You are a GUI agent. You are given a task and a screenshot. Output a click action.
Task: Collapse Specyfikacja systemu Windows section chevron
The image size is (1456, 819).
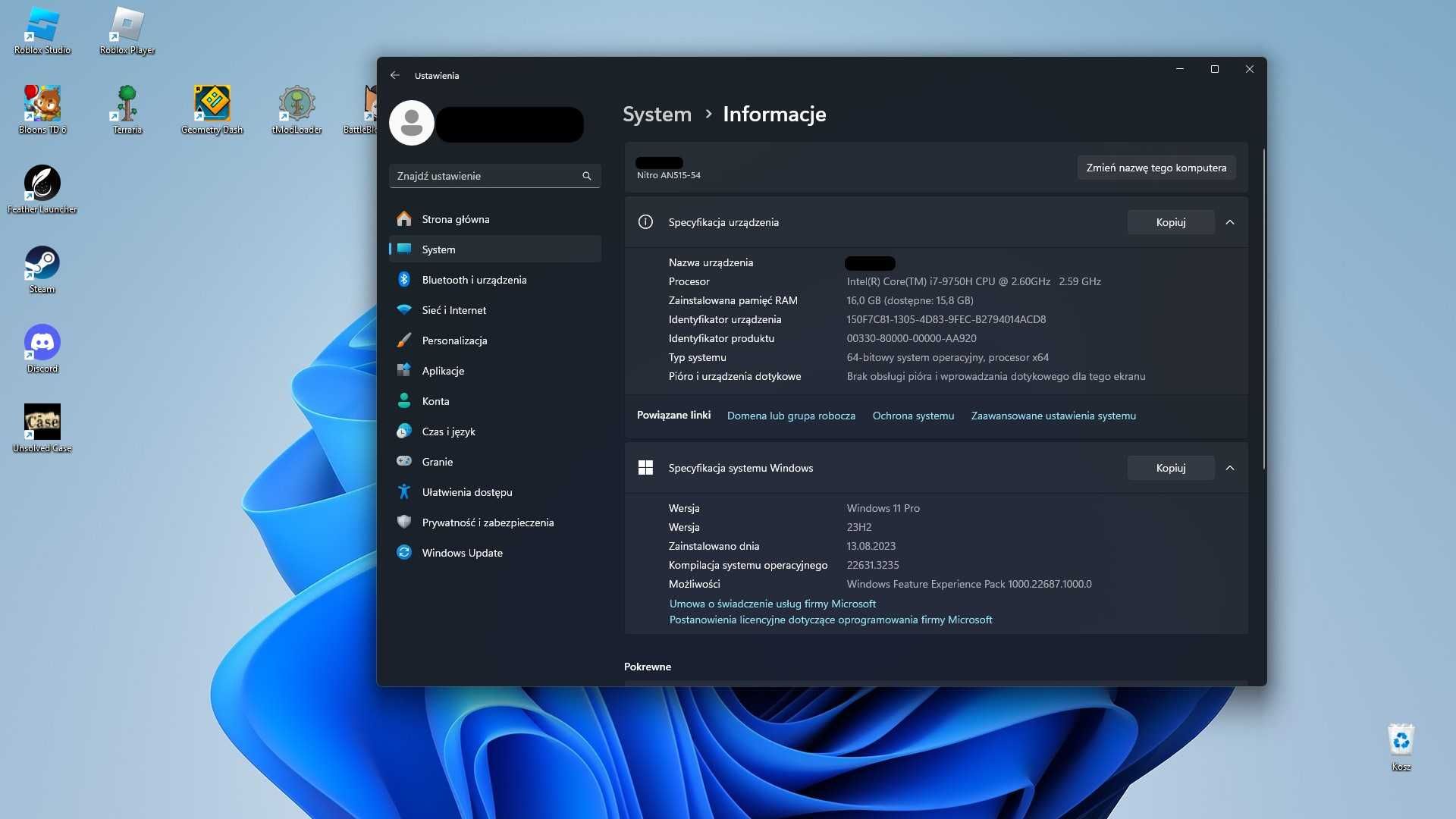tap(1230, 468)
